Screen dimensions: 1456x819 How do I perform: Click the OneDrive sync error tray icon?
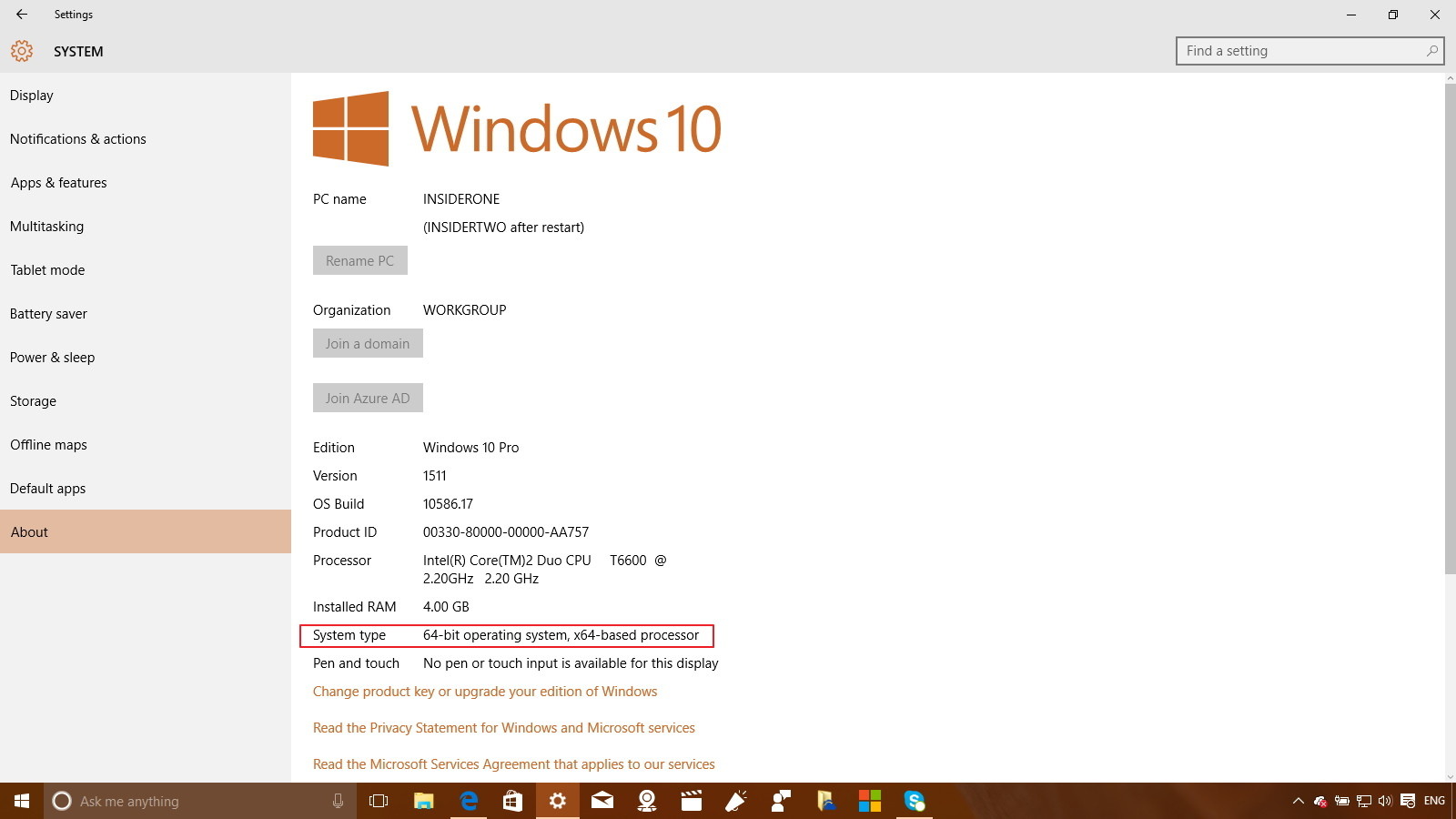click(x=1320, y=801)
